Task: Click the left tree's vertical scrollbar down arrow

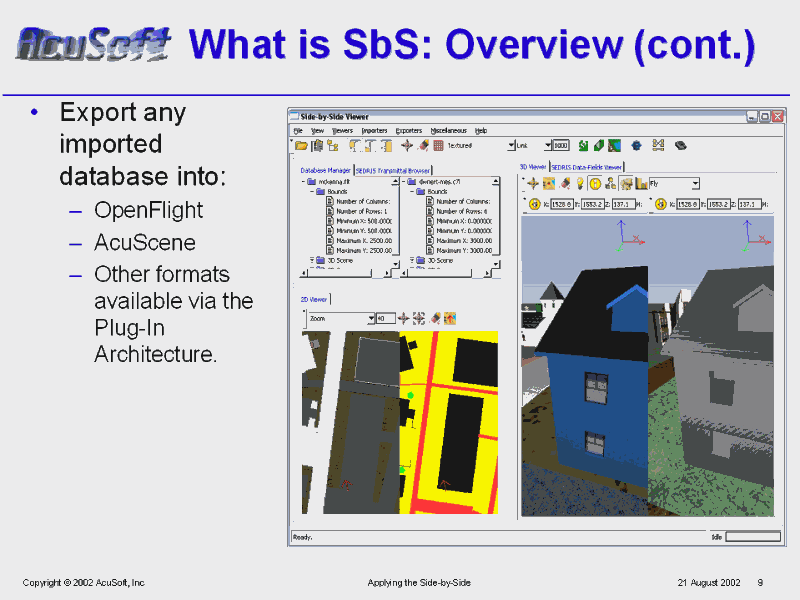Action: 396,262
